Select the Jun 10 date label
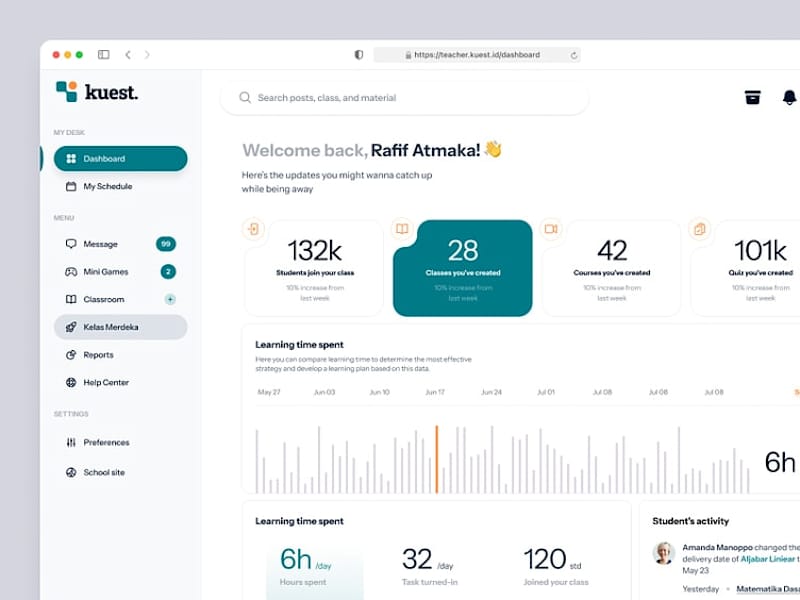The image size is (800, 600). pyautogui.click(x=380, y=392)
